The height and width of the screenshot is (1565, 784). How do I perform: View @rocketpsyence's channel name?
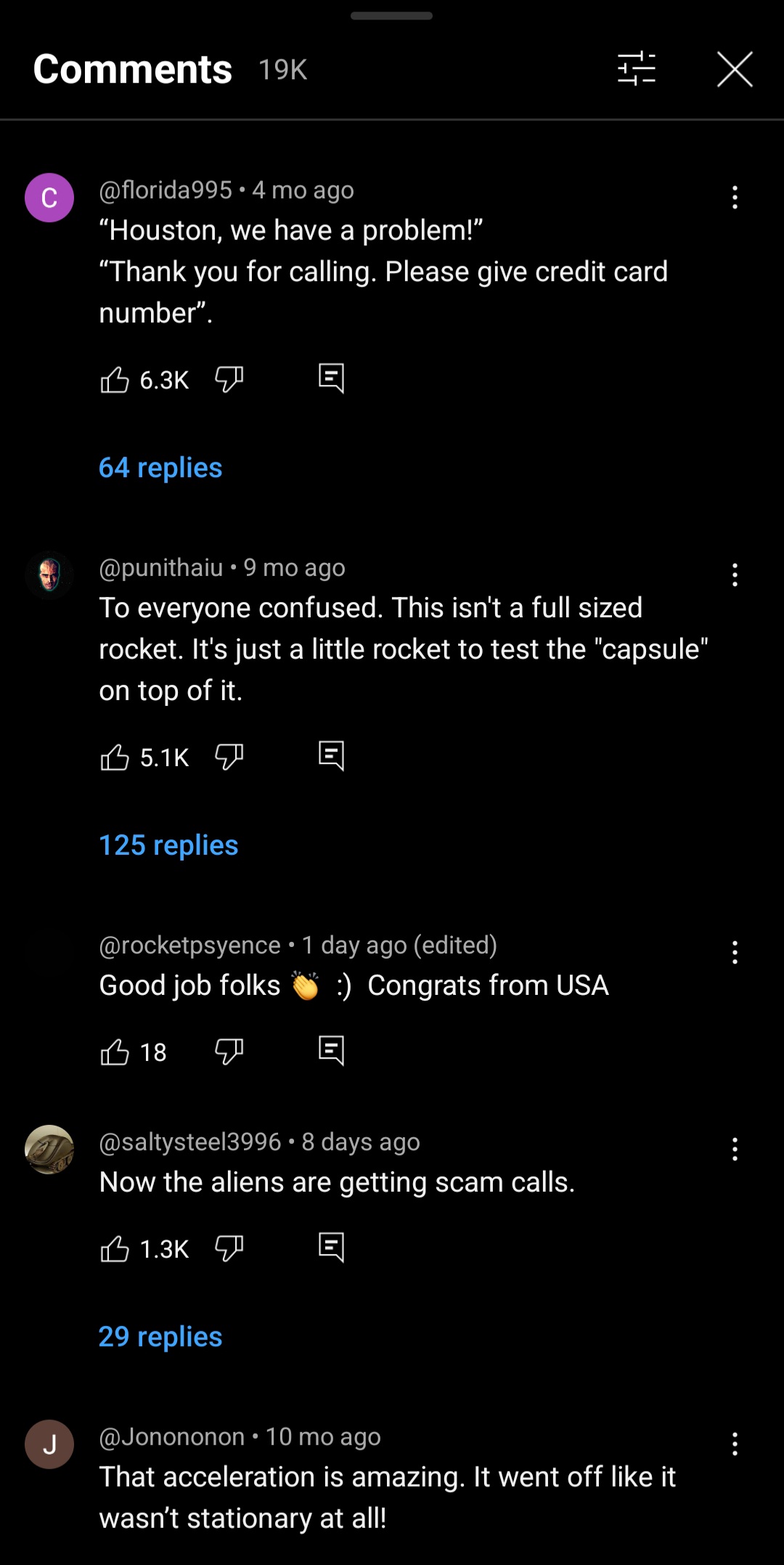(187, 945)
